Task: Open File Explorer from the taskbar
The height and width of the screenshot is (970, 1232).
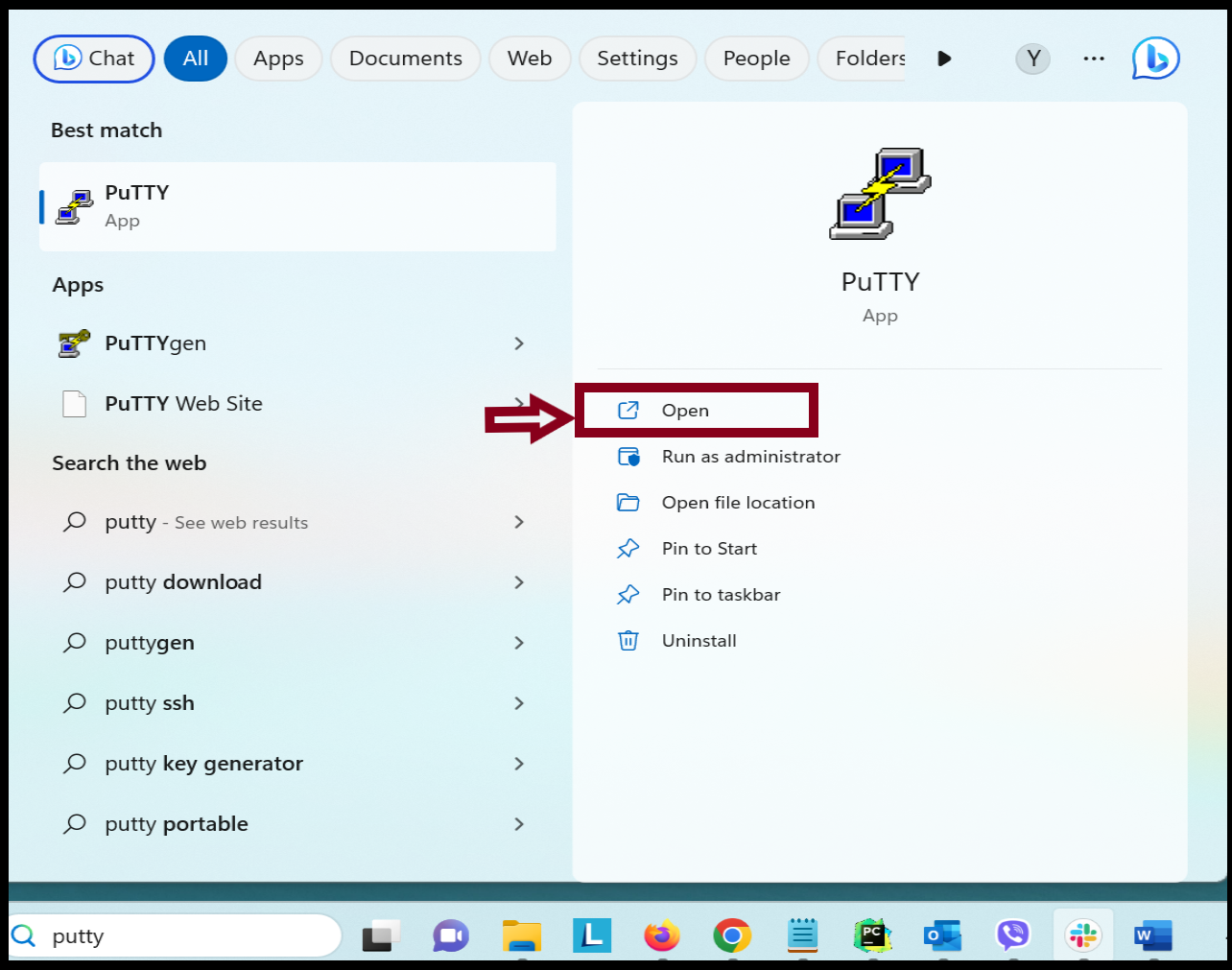Action: 521,935
